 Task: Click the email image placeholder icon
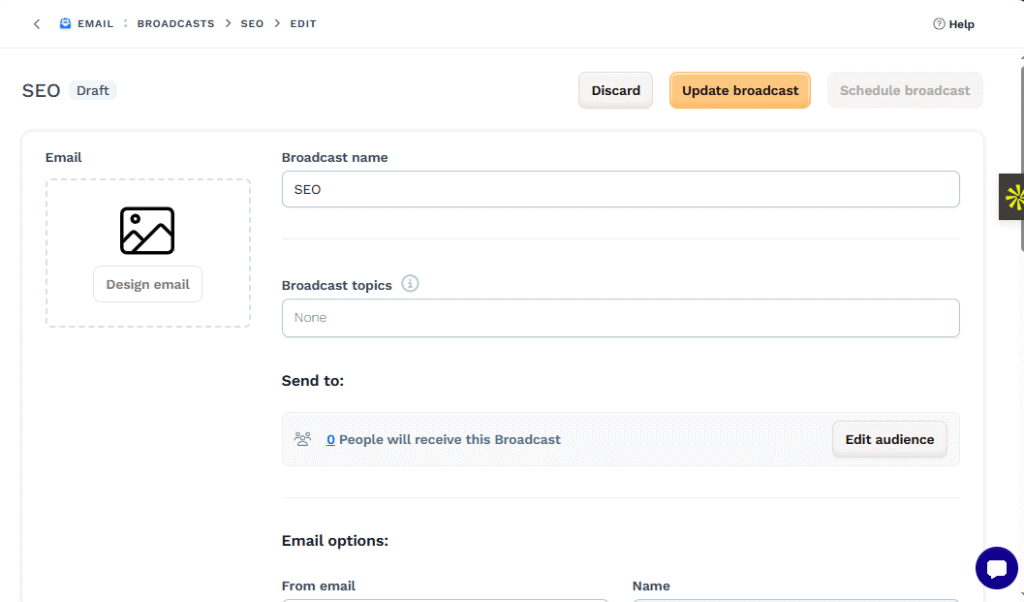click(147, 230)
